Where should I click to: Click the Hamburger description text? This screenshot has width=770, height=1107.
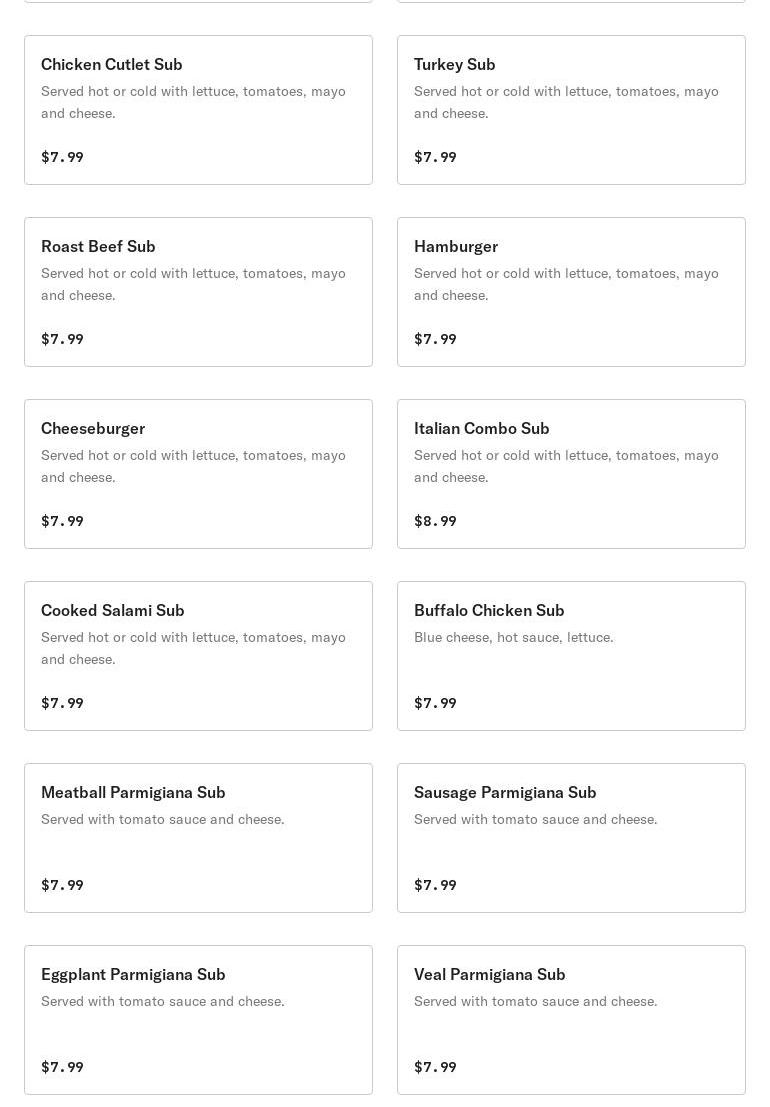pyautogui.click(x=566, y=284)
